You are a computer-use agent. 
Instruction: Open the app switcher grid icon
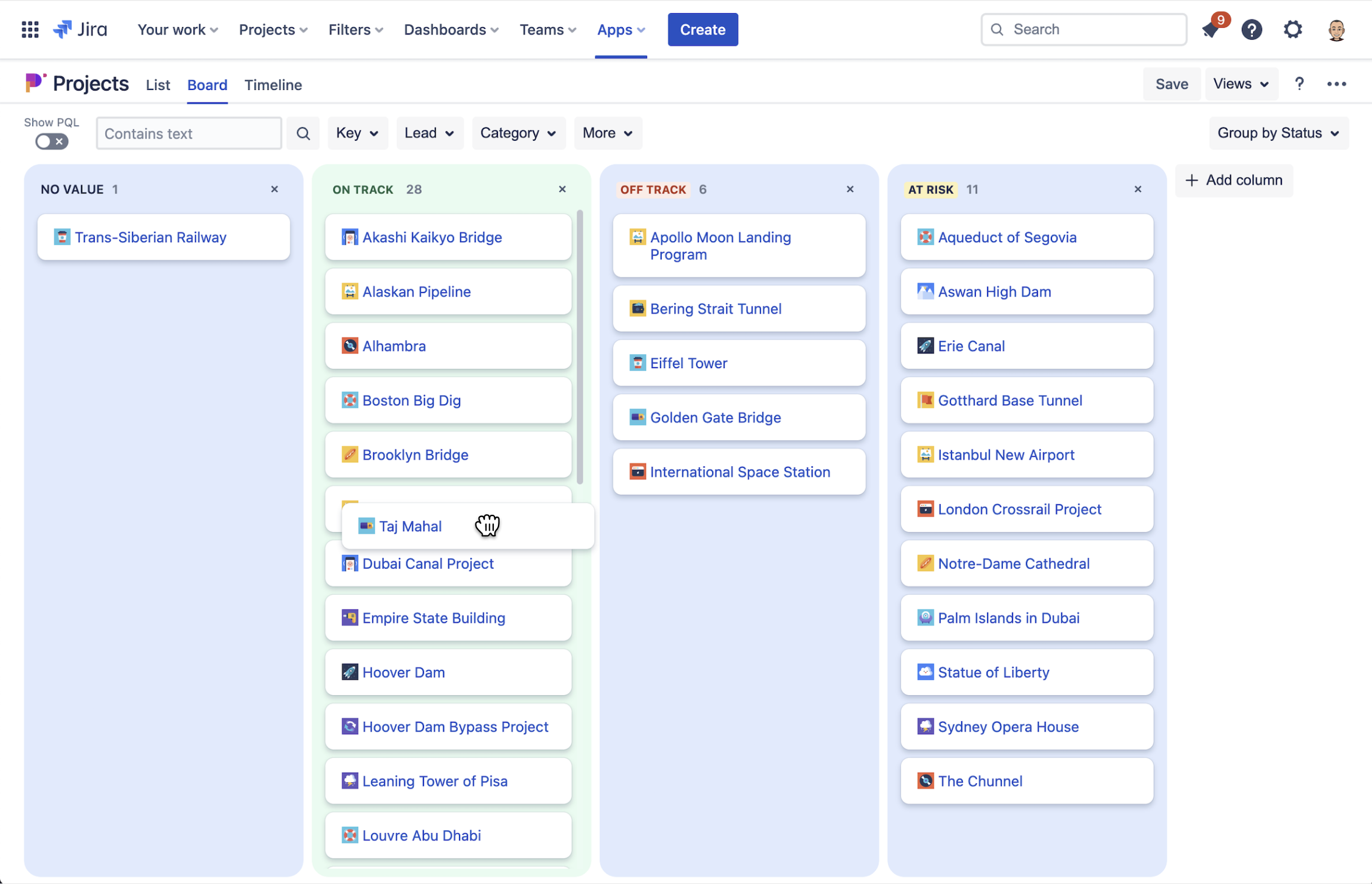coord(30,29)
